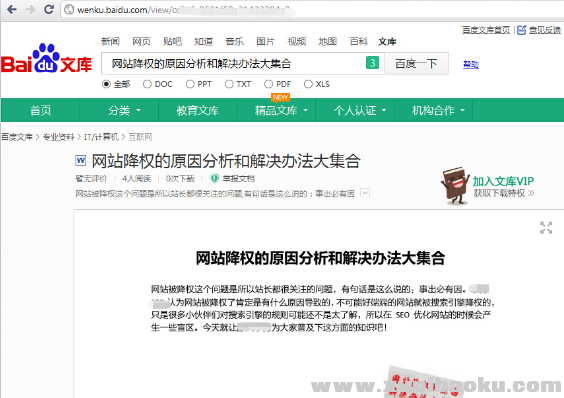Click the VIP book mascot image
This screenshot has width=564, height=398.
(455, 185)
